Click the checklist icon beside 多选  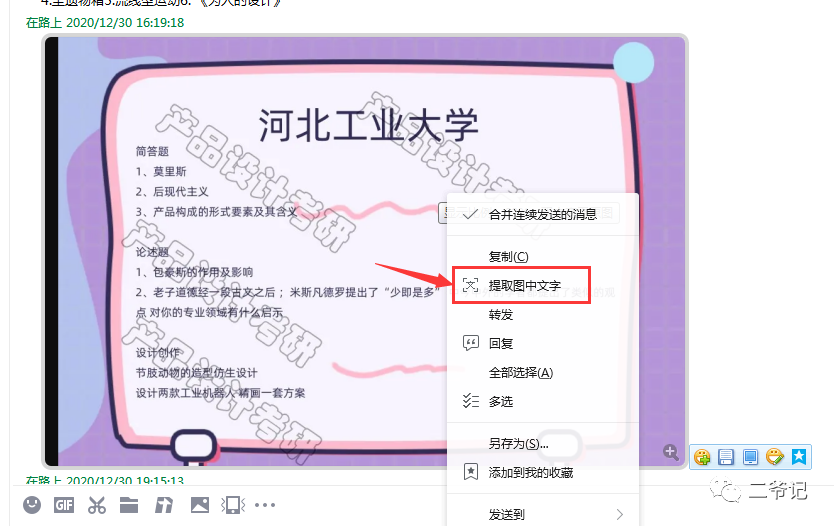(x=471, y=400)
